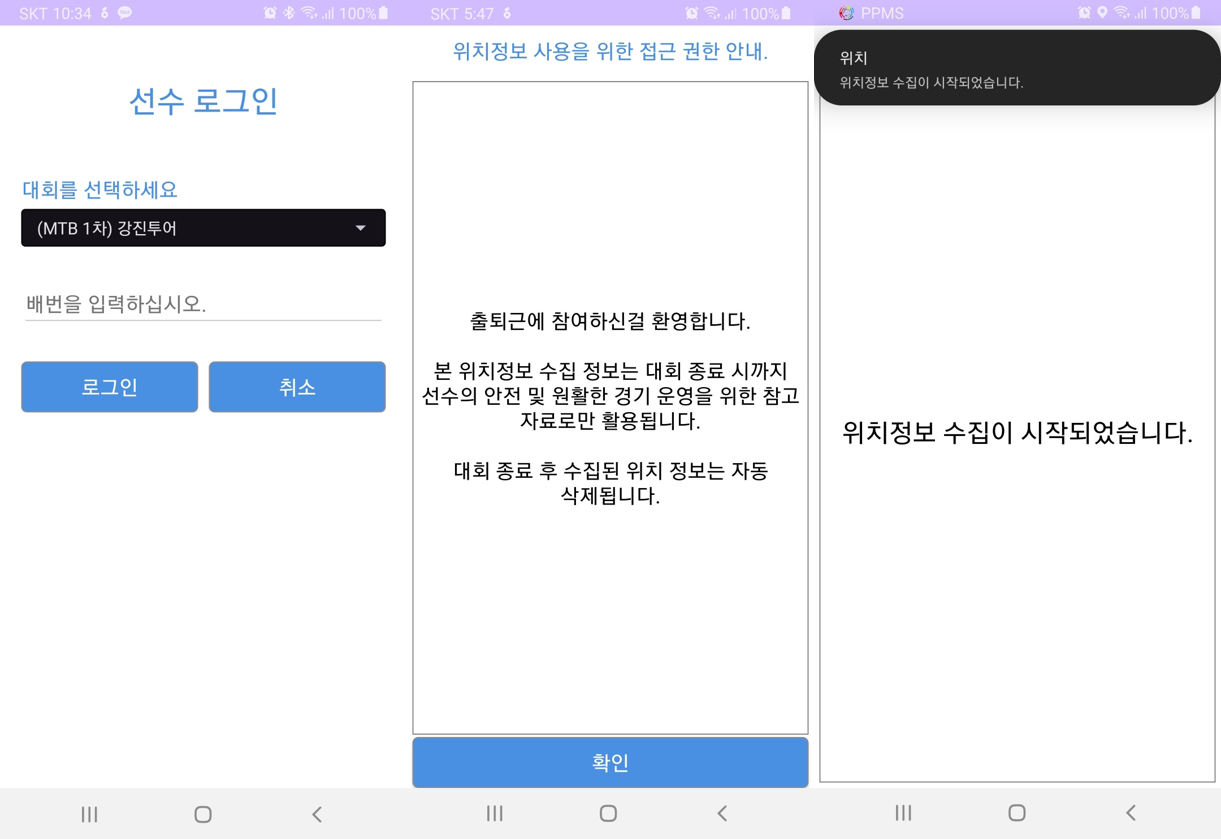
Task: Click large 위치정보 수집이 시작되었습니다 message
Action: (x=1017, y=433)
